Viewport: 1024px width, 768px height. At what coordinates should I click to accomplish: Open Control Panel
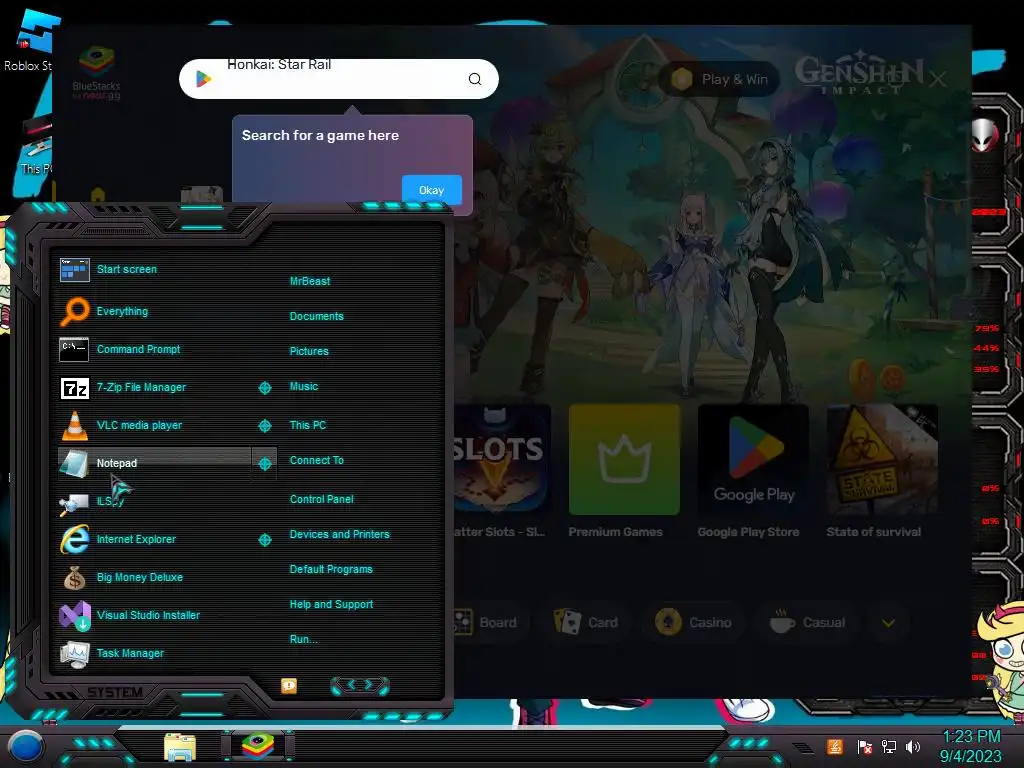321,499
